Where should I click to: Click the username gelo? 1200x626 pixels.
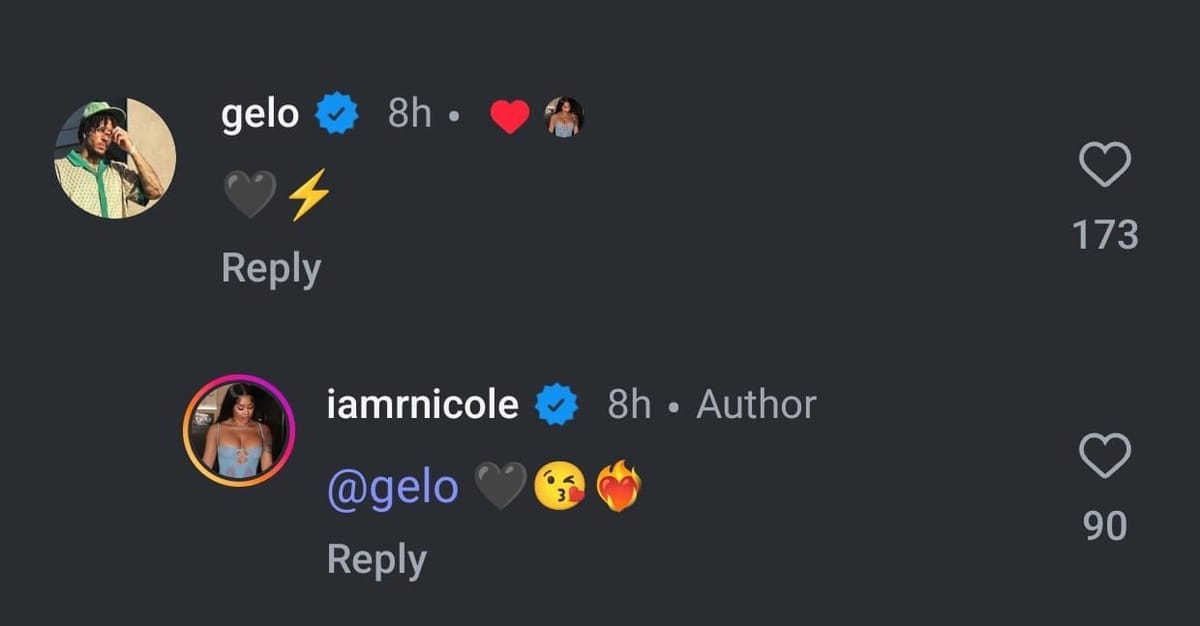point(259,113)
